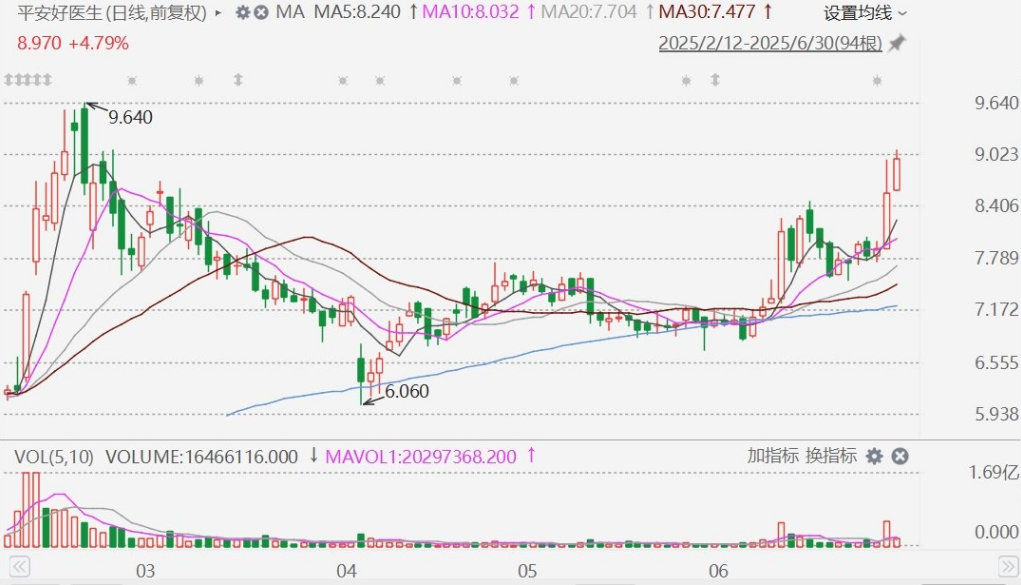Click the 04 month marker on time axis
The width and height of the screenshot is (1021, 585).
pos(347,572)
